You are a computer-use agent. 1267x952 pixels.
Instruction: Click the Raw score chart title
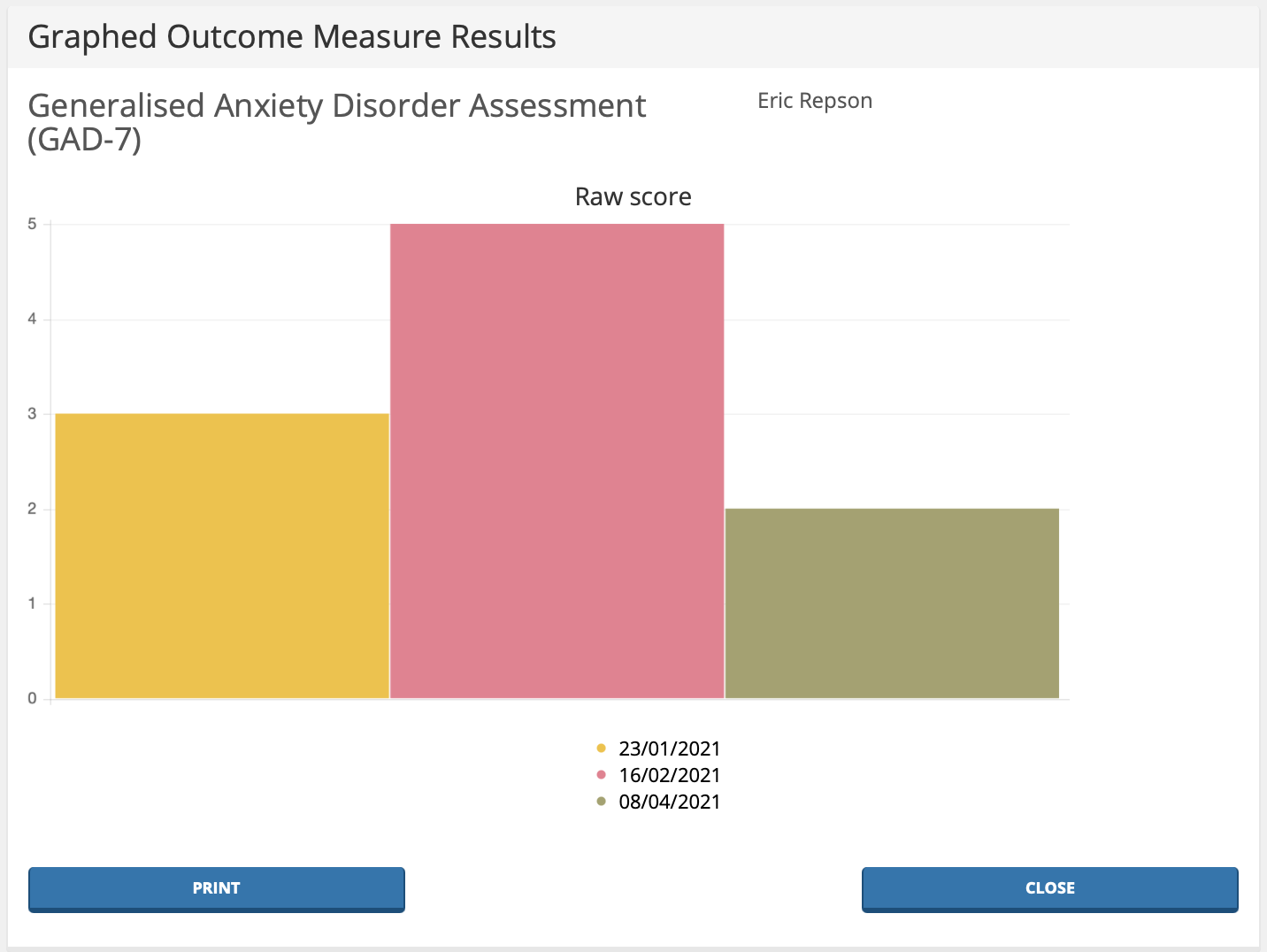click(x=633, y=196)
